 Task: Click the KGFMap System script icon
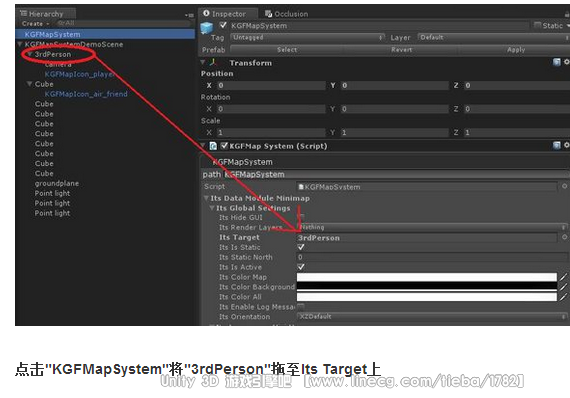pyautogui.click(x=213, y=146)
